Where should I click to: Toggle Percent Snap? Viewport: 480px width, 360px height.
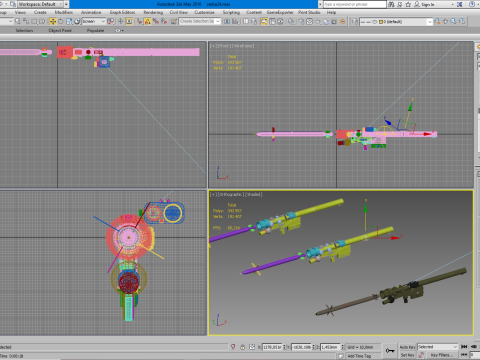point(156,21)
